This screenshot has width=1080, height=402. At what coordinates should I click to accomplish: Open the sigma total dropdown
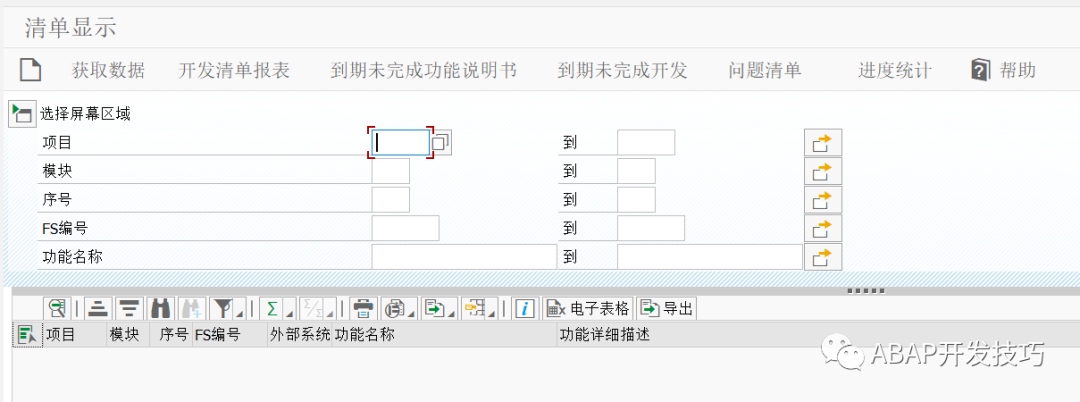click(278, 308)
